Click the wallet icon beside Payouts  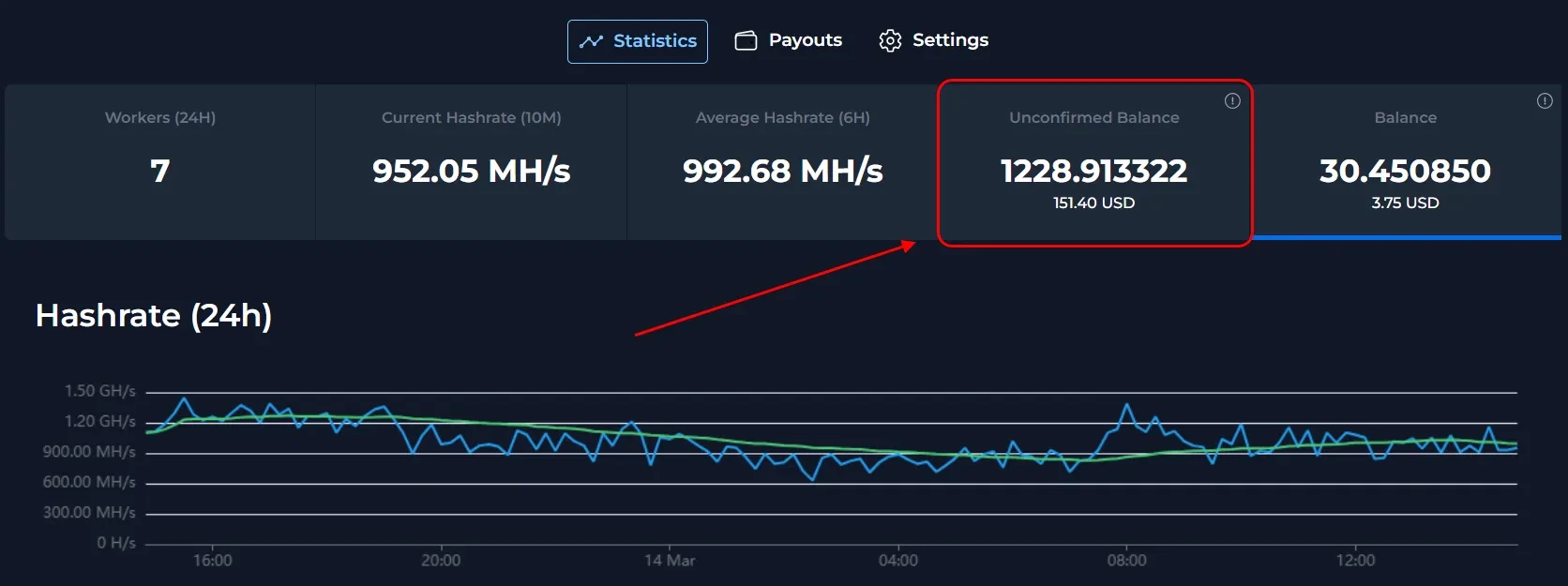746,40
